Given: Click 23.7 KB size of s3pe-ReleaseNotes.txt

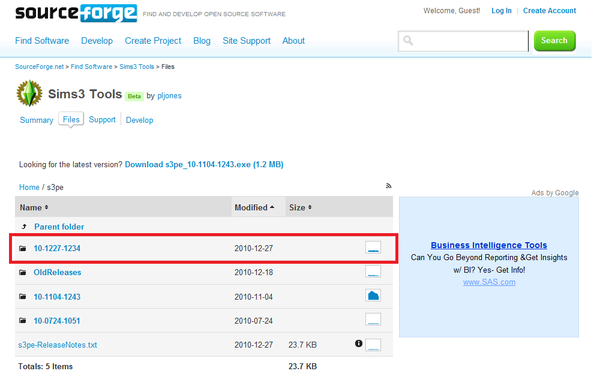Looking at the screenshot, I should pyautogui.click(x=303, y=345).
